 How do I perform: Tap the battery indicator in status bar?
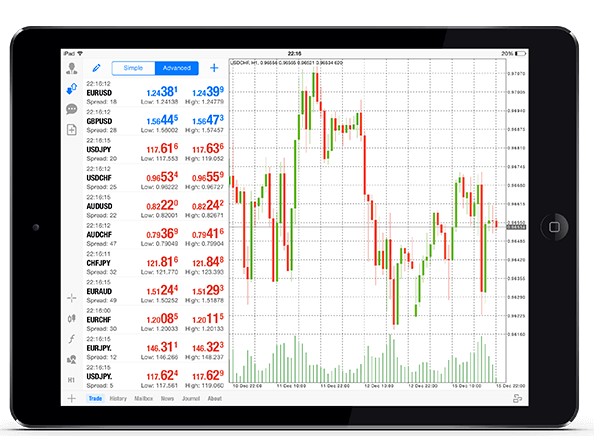(521, 53)
